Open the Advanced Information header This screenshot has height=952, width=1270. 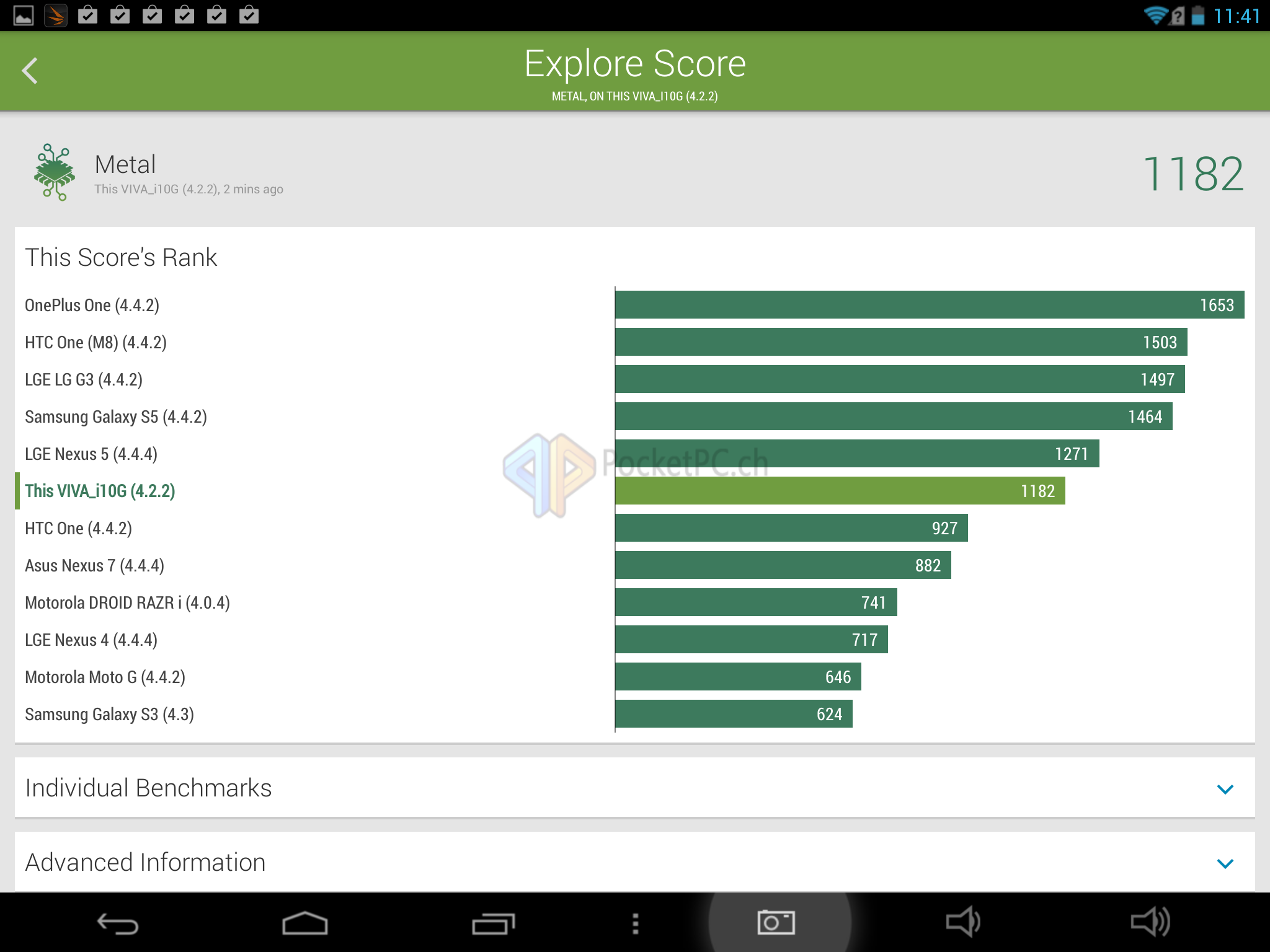tap(635, 862)
